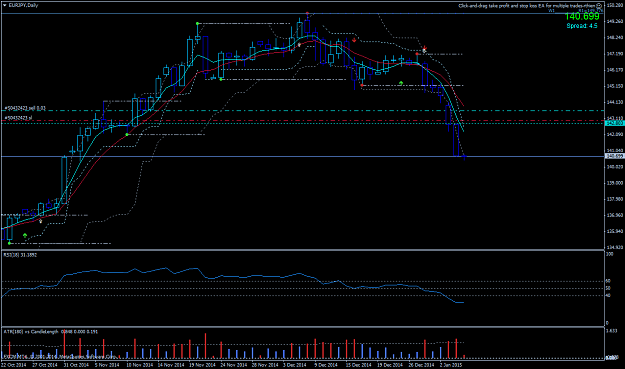Click the 2 Jan 2015 date label
Screen dimensions: 625x369
coord(451,365)
